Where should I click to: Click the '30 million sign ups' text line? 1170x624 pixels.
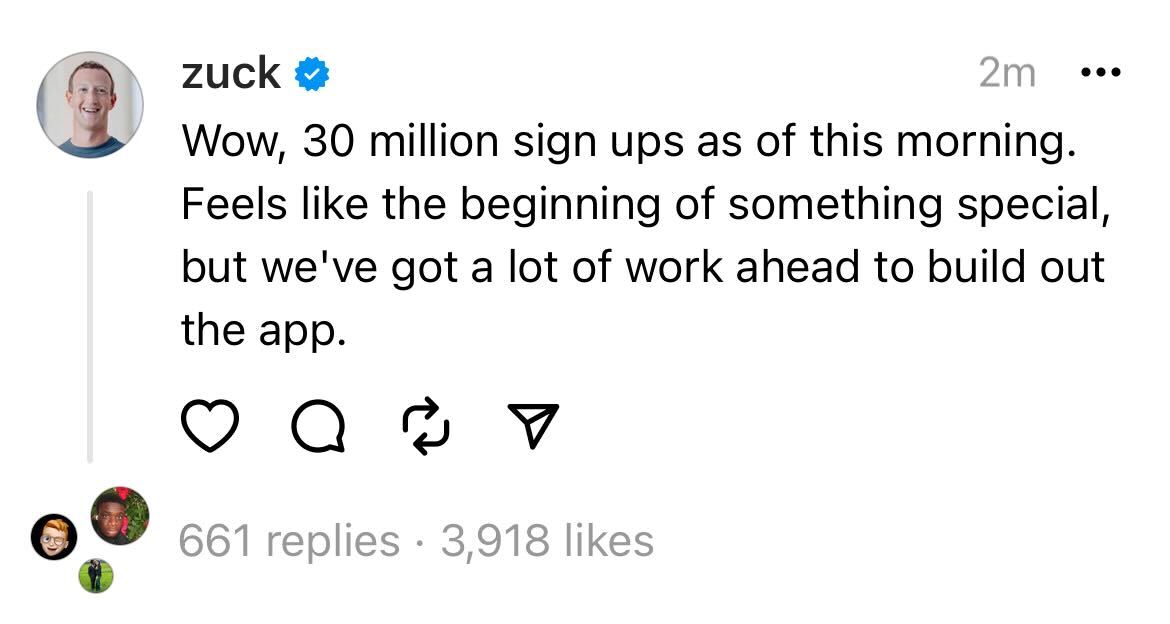(630, 141)
